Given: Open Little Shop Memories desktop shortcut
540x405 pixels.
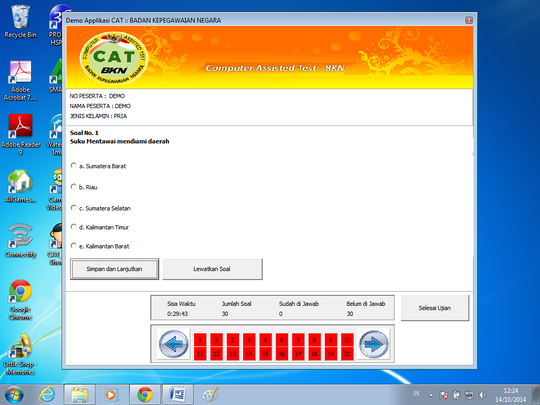Looking at the screenshot, I should click(20, 354).
